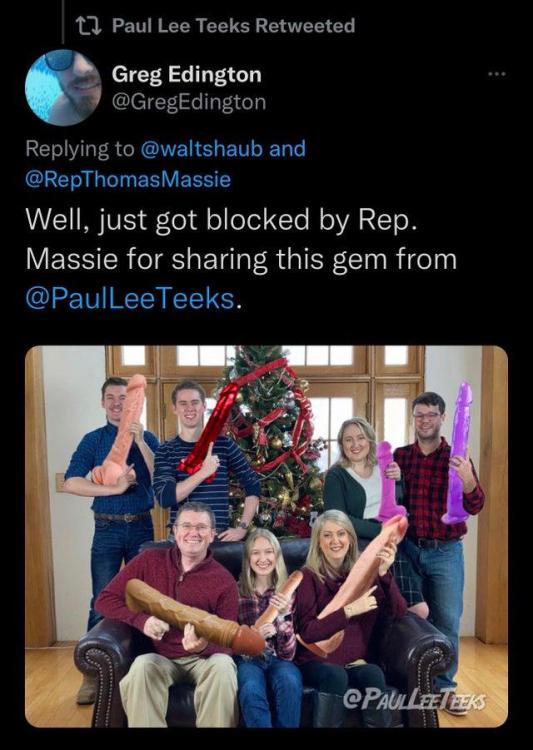The image size is (533, 750).
Task: Click the @PaulLeeTeeks mention in tweet text
Action: tap(130, 298)
